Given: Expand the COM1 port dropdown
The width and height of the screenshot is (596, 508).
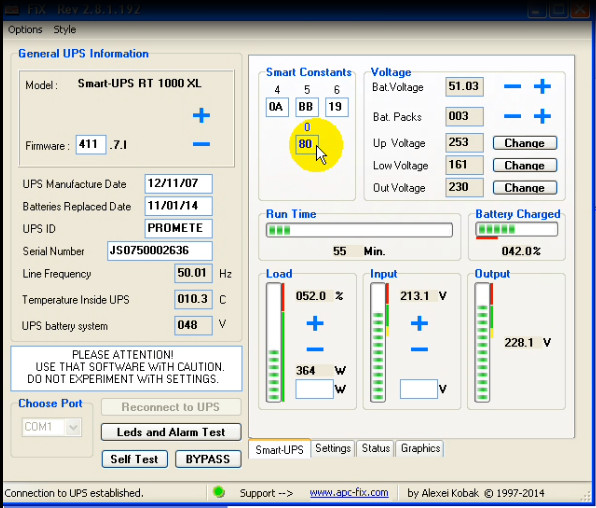Looking at the screenshot, I should [x=73, y=427].
